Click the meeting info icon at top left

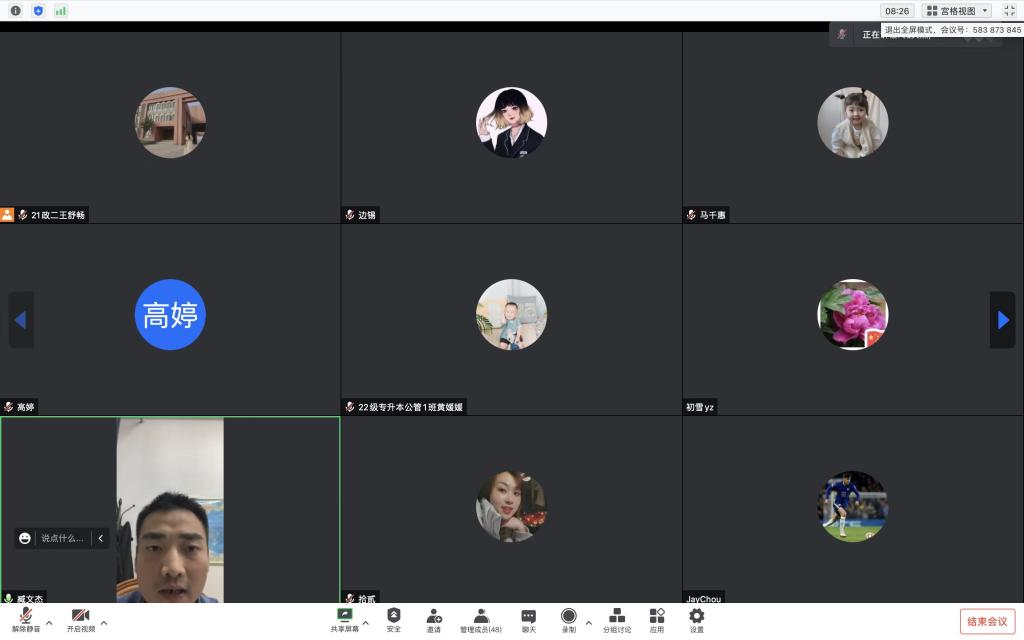15,11
